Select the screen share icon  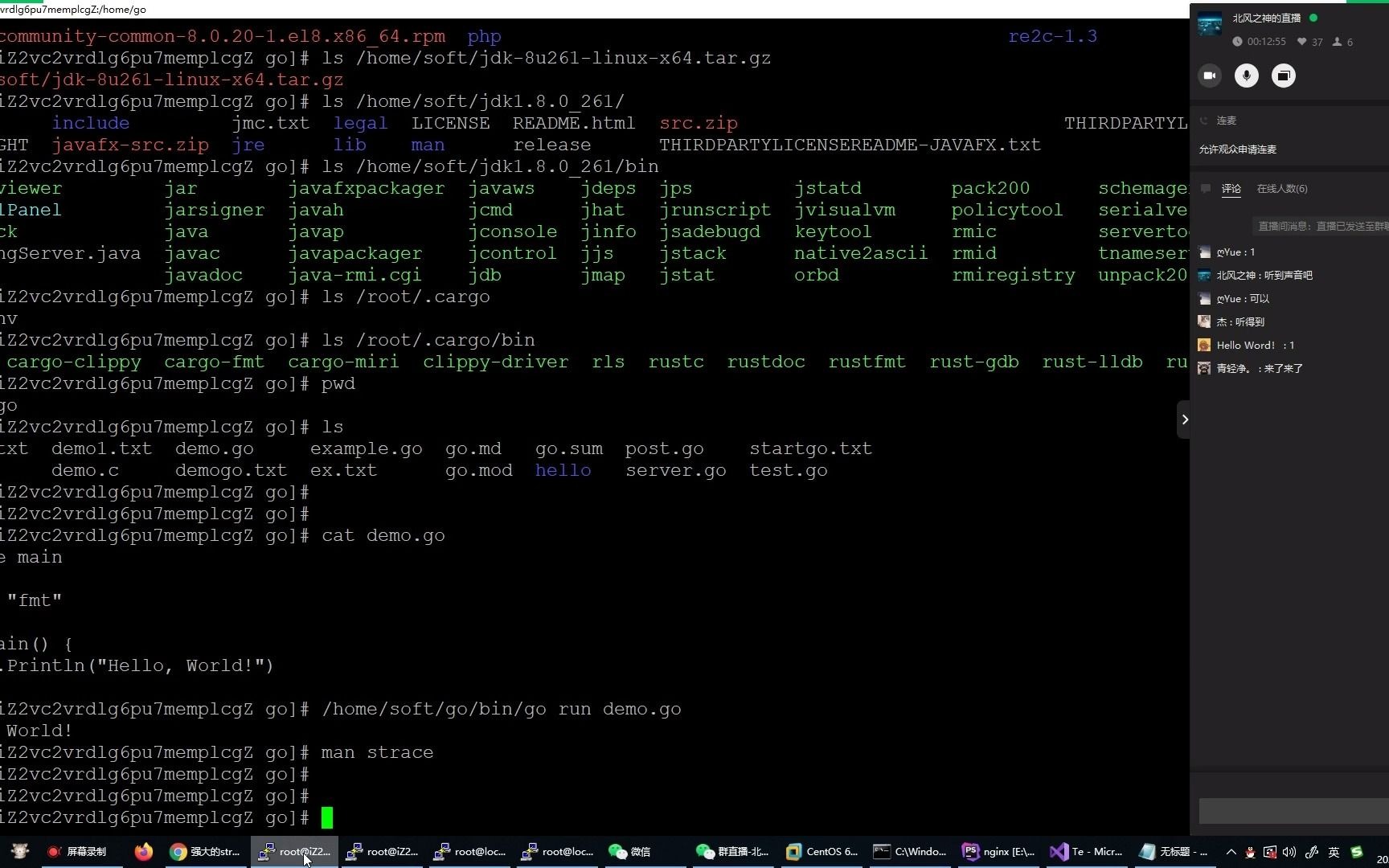[1284, 76]
